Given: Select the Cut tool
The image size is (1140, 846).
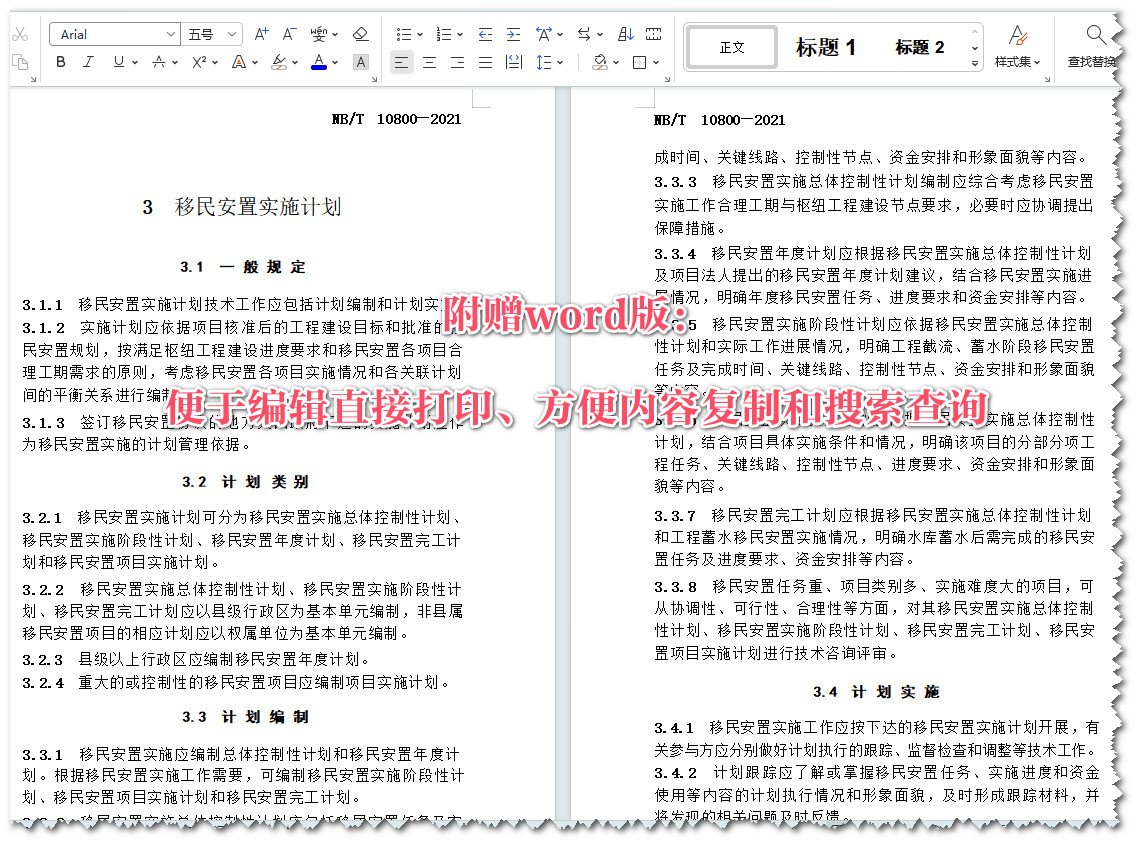Looking at the screenshot, I should 19,33.
